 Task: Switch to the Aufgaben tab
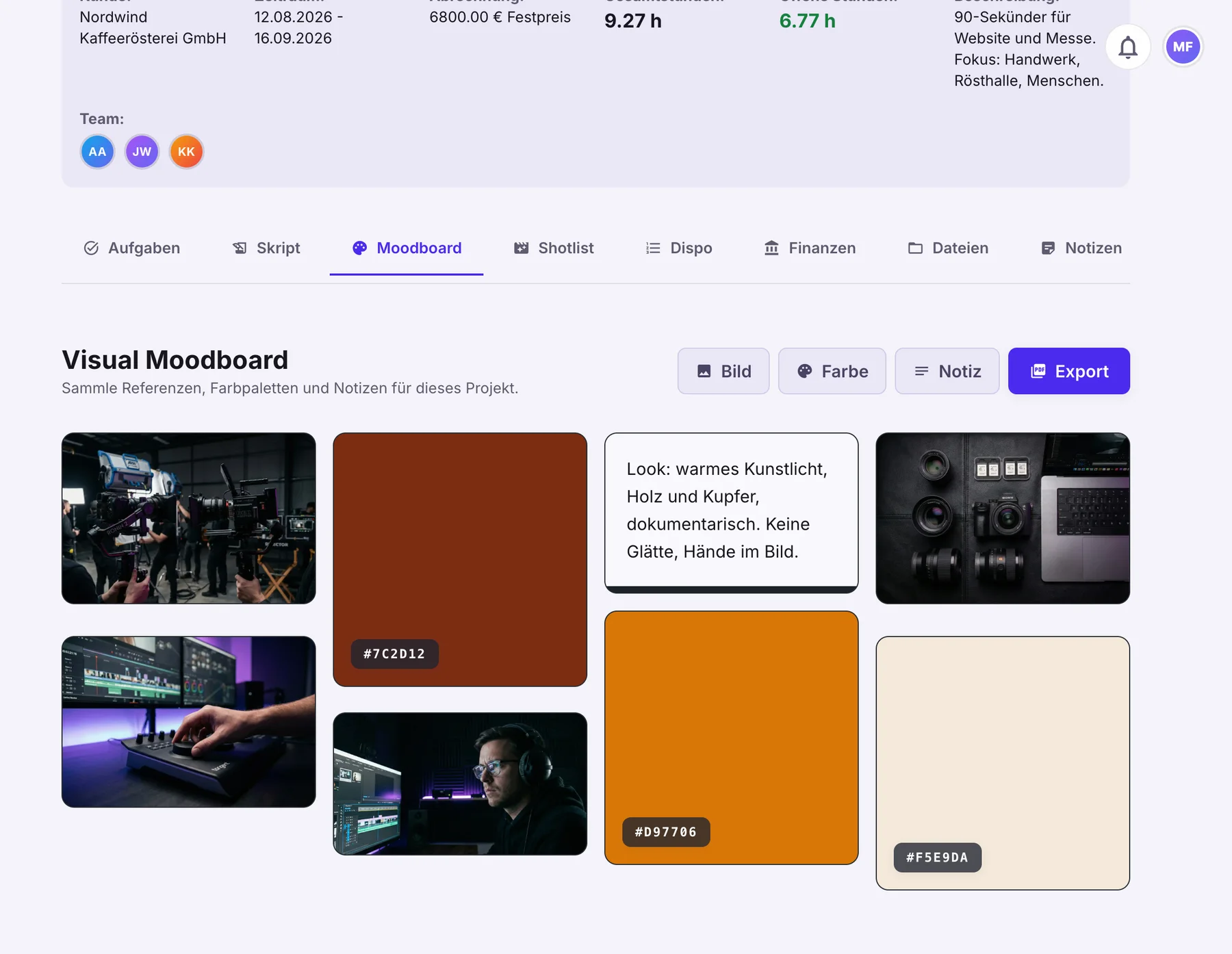click(x=131, y=248)
